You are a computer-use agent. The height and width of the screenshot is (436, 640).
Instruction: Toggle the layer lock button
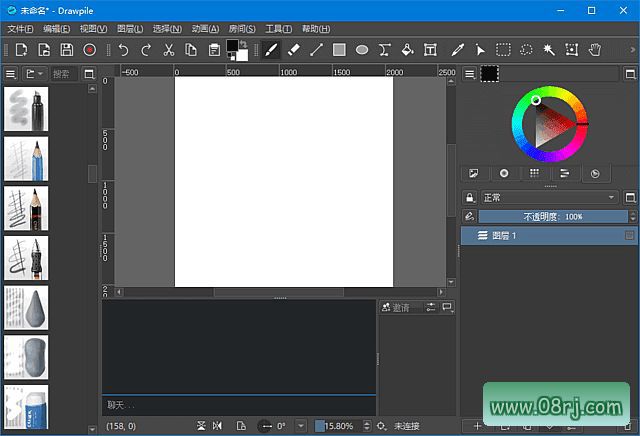(470, 197)
